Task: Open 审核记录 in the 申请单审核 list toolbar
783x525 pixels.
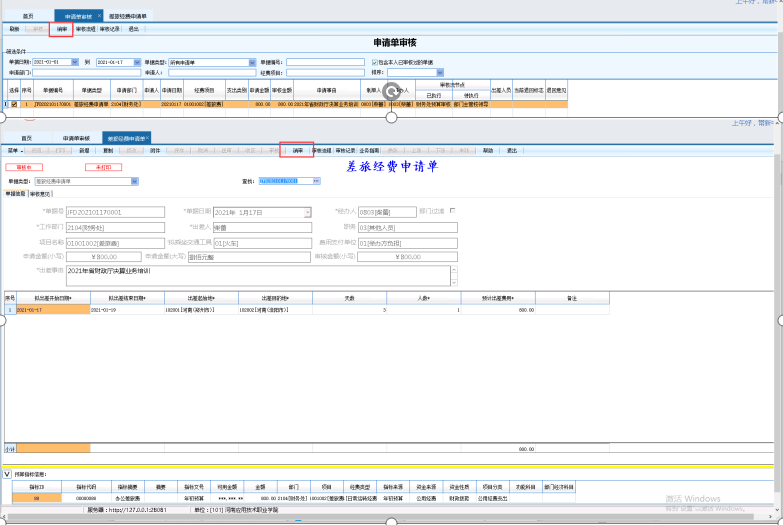Action: coord(109,29)
